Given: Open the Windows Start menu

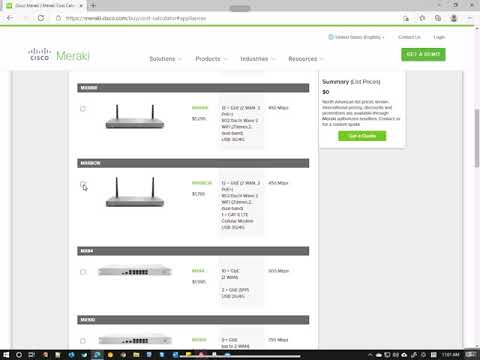Looking at the screenshot, I should pos(6,355).
